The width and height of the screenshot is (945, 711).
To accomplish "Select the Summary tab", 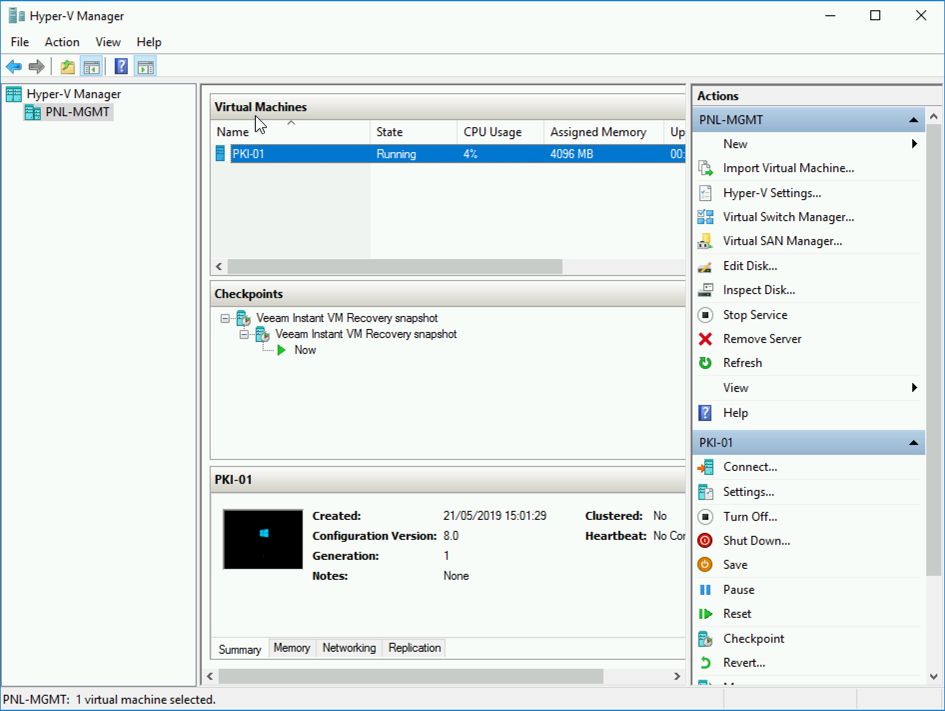I will point(239,650).
